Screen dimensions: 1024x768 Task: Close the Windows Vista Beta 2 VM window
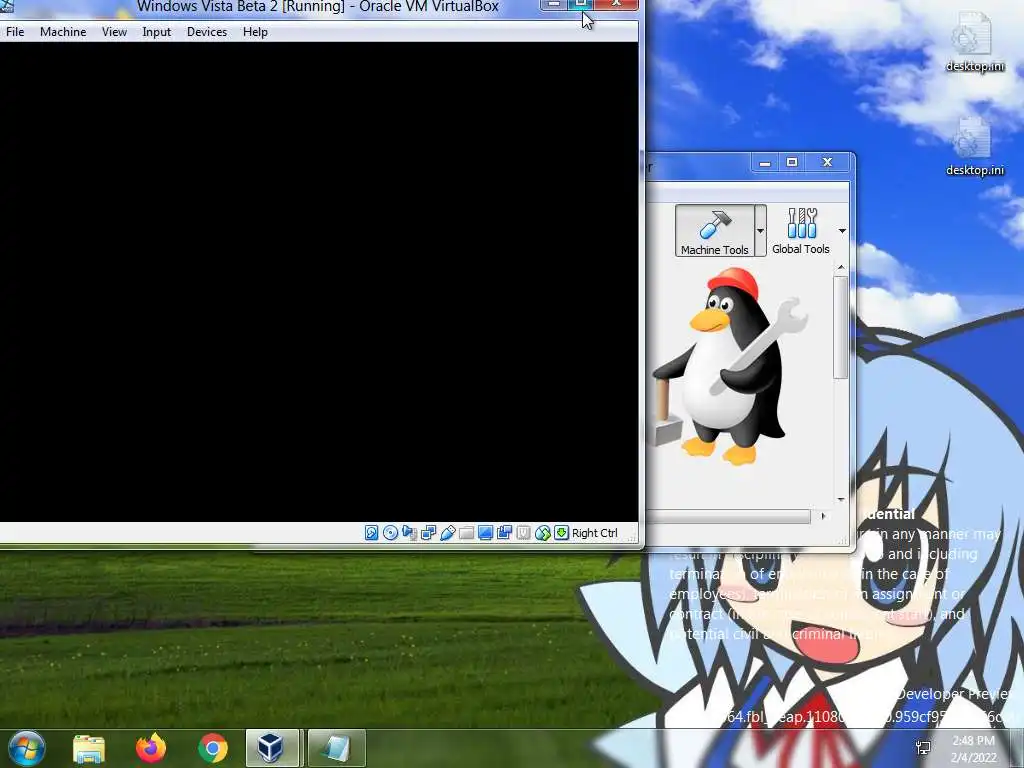[615, 5]
